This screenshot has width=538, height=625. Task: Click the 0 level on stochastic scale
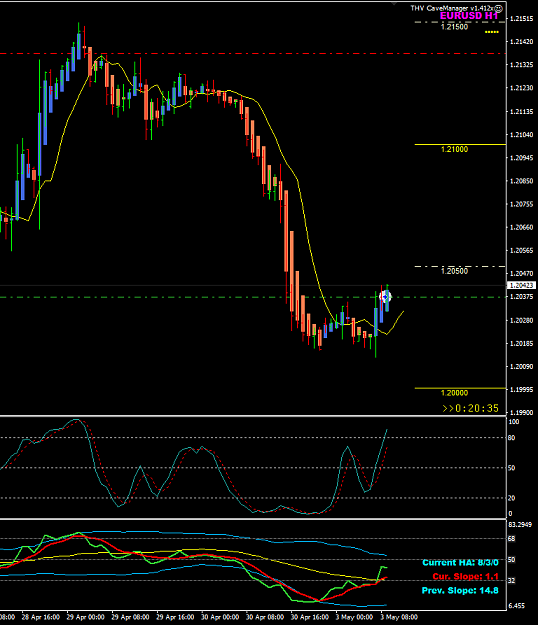pyautogui.click(x=511, y=514)
